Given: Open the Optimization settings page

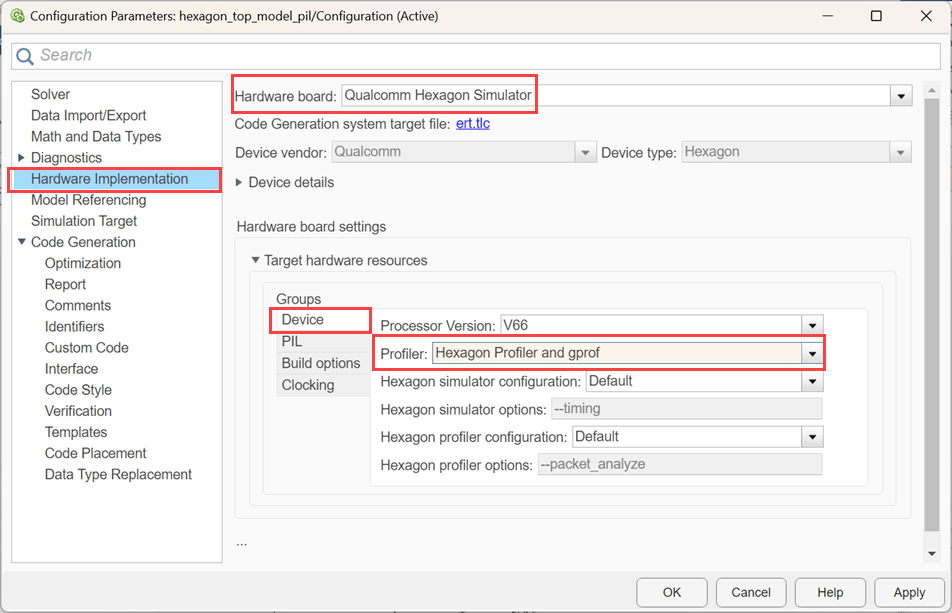Looking at the screenshot, I should pyautogui.click(x=83, y=263).
